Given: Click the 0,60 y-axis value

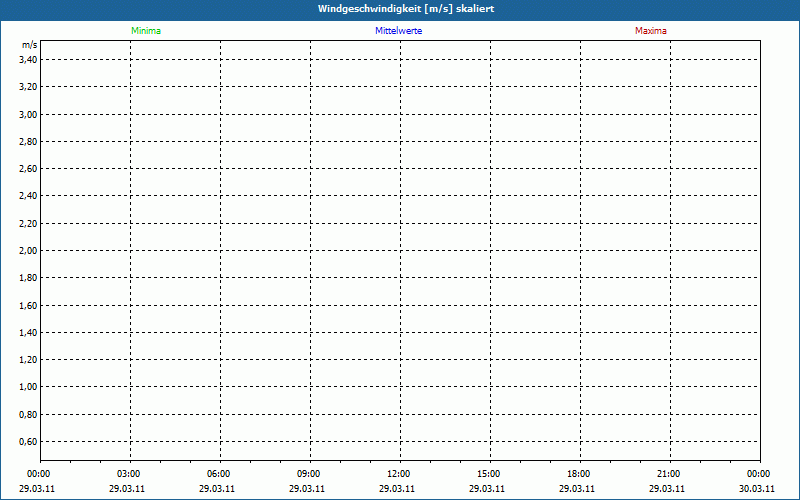Looking at the screenshot, I should [28, 441].
